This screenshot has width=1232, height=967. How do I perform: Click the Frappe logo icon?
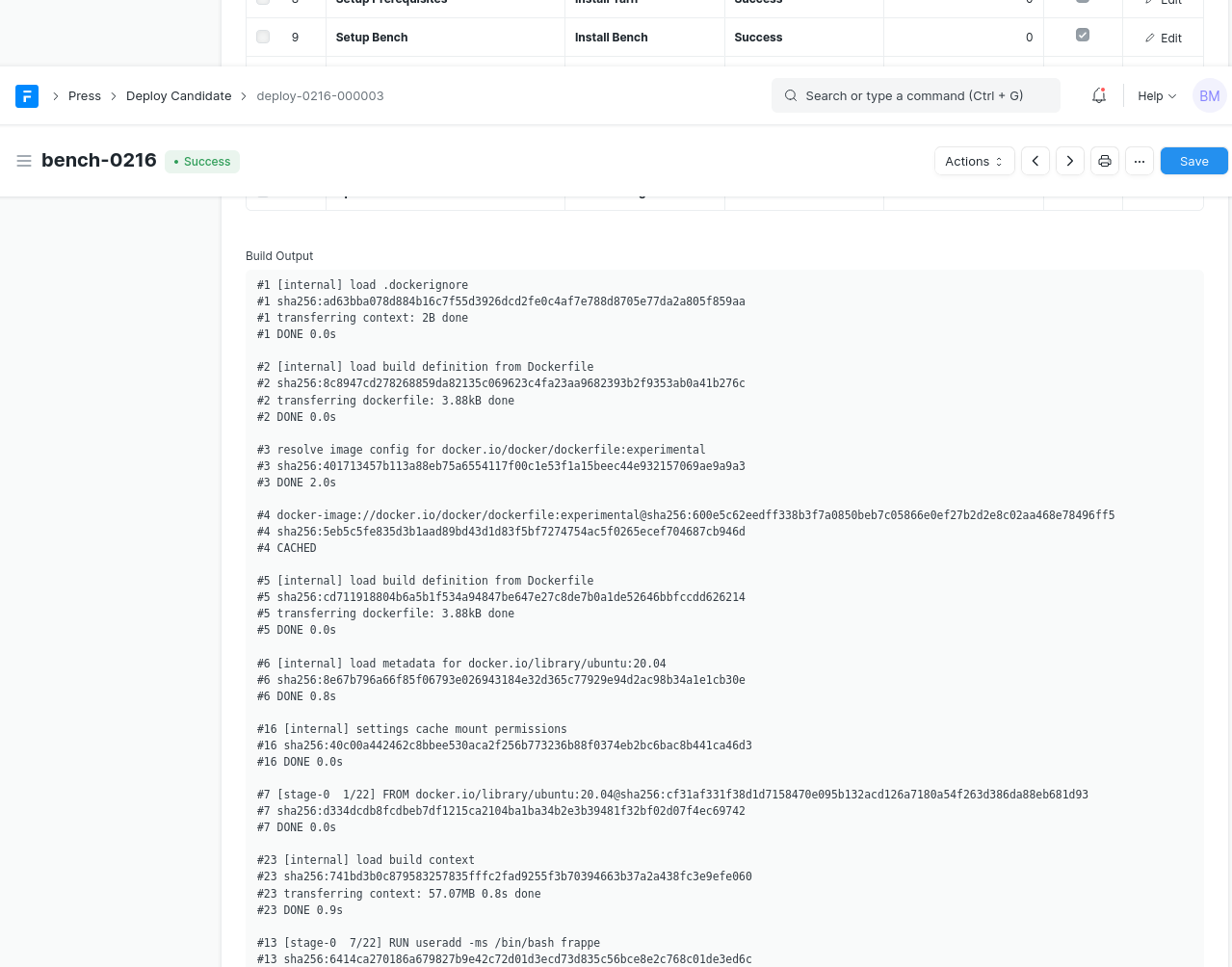pos(26,95)
